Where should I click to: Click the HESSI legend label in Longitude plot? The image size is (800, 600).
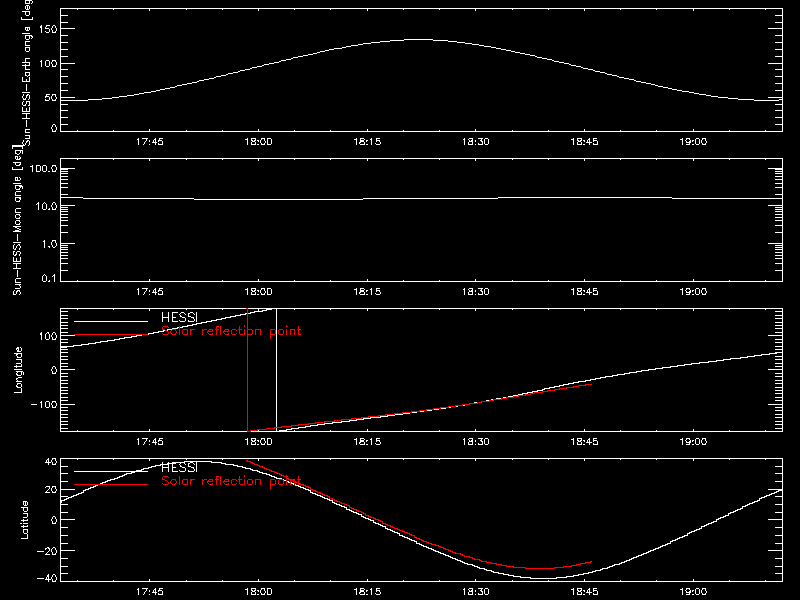[x=179, y=318]
